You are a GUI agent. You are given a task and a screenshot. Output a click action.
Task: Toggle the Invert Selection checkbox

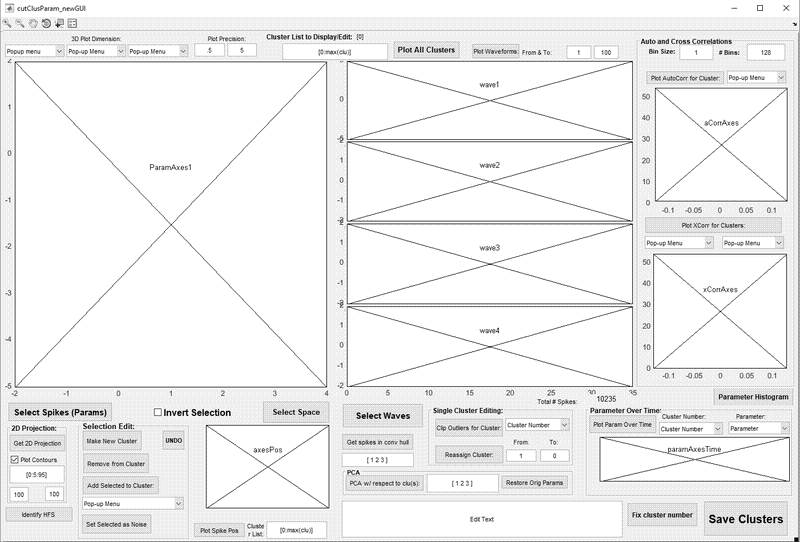click(x=158, y=412)
